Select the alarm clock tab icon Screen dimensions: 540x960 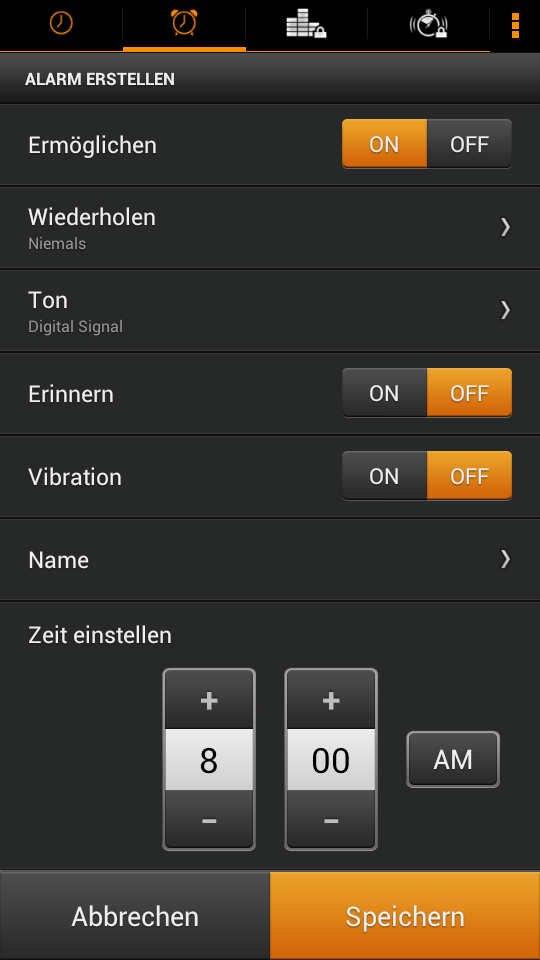[x=184, y=23]
